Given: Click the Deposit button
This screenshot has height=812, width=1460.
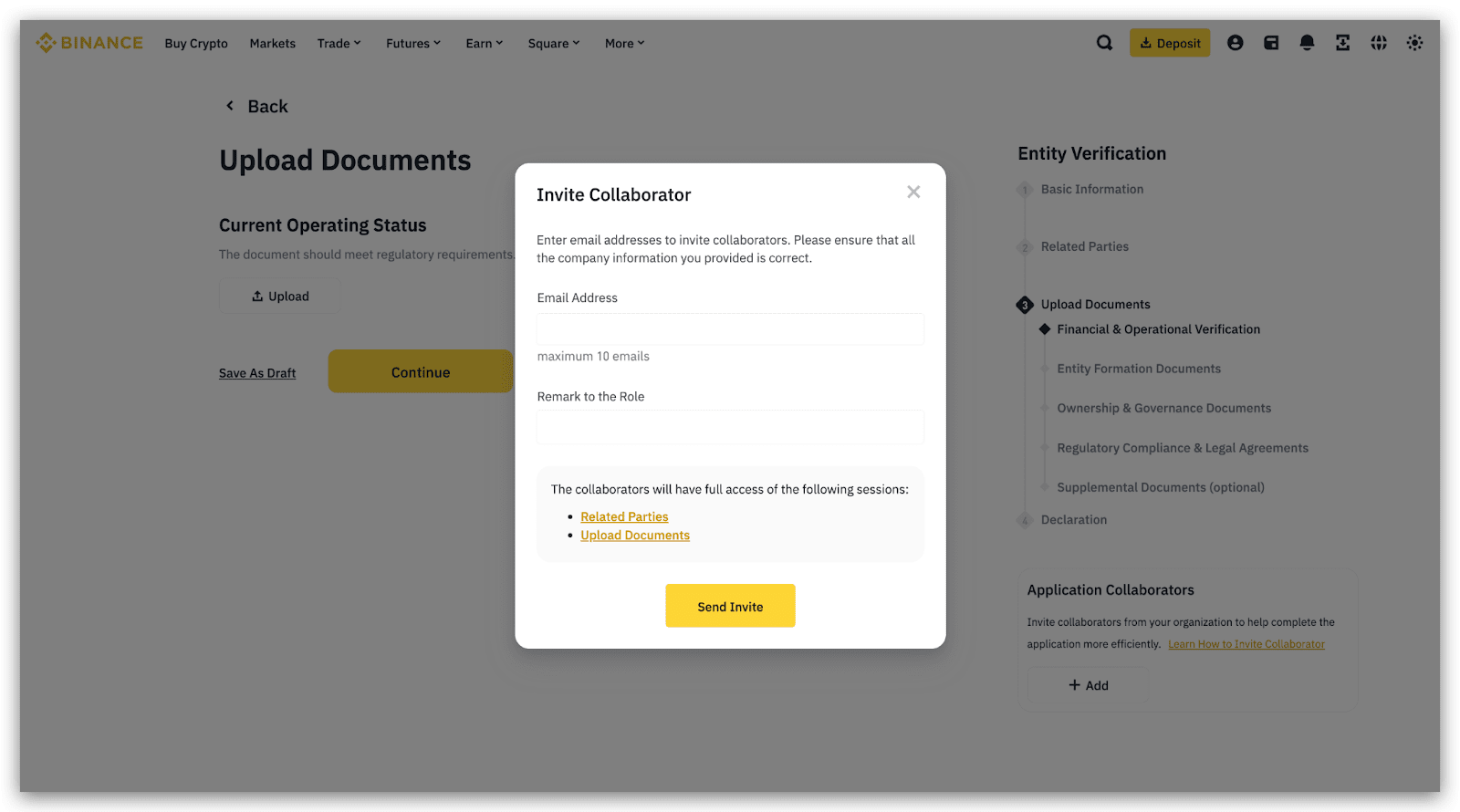Looking at the screenshot, I should click(1170, 43).
